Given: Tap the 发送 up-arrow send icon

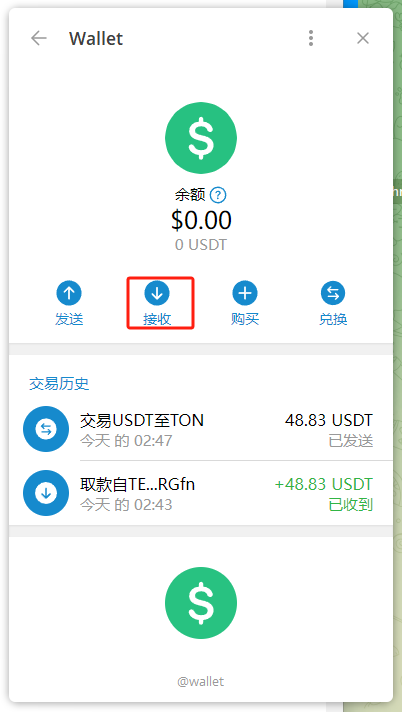Looking at the screenshot, I should coord(69,293).
